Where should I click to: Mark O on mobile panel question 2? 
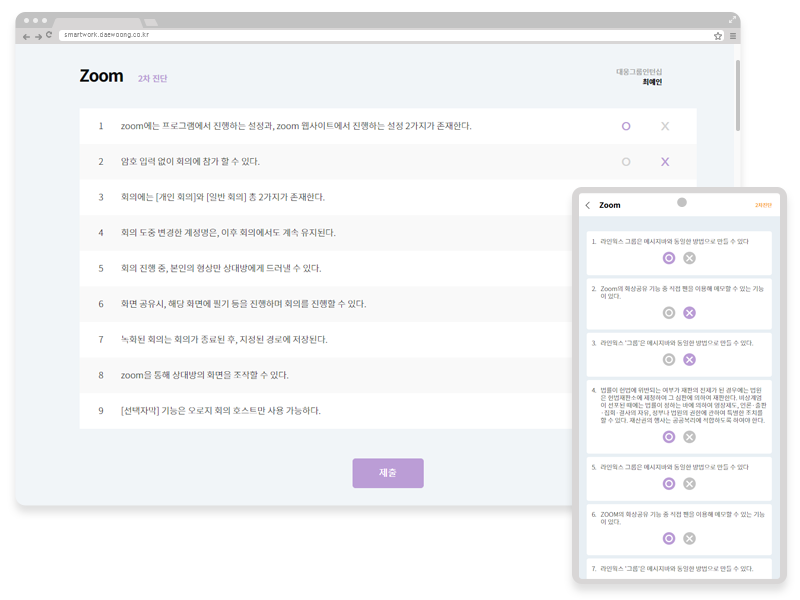(669, 313)
